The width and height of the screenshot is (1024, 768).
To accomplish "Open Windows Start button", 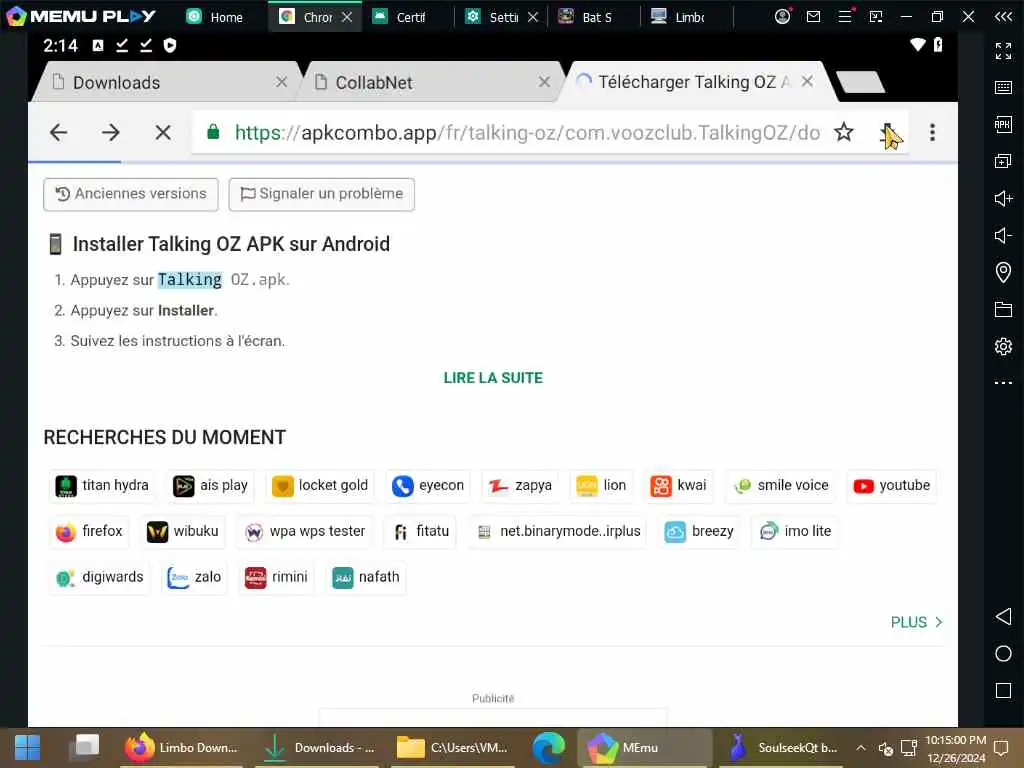I will (27, 748).
